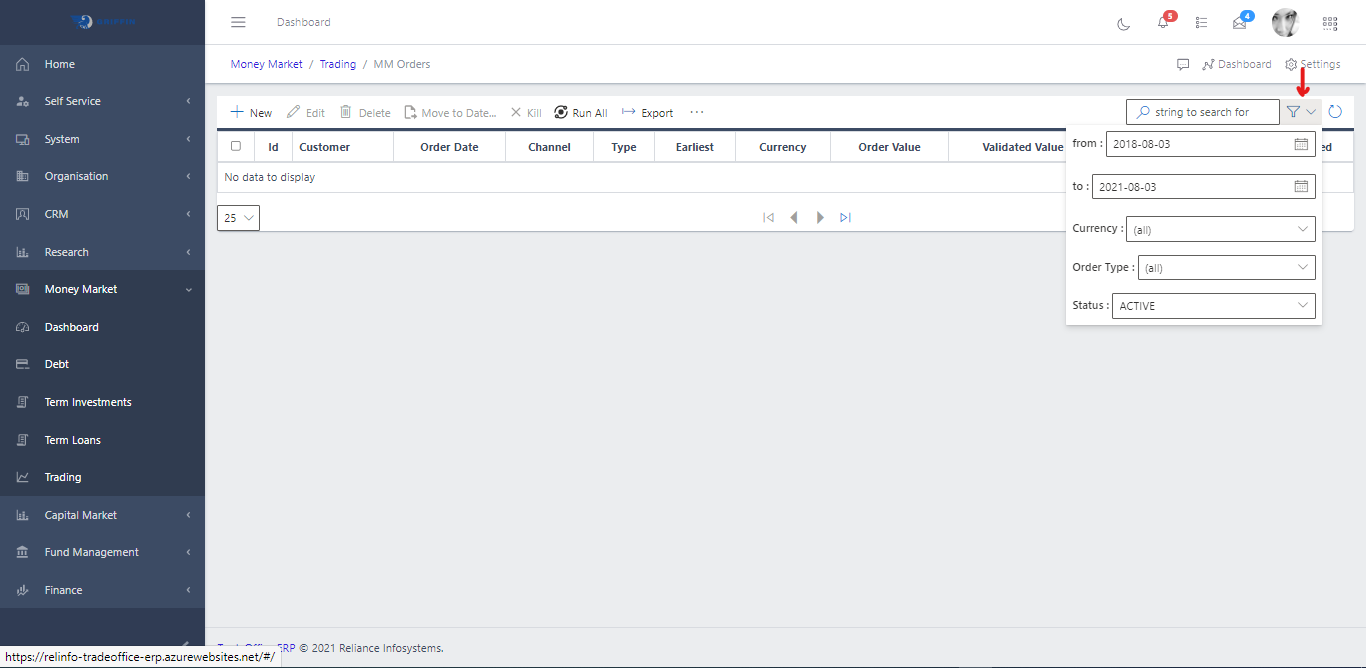The image size is (1366, 668).
Task: Expand the page size dropdown showing 25
Action: pos(238,218)
